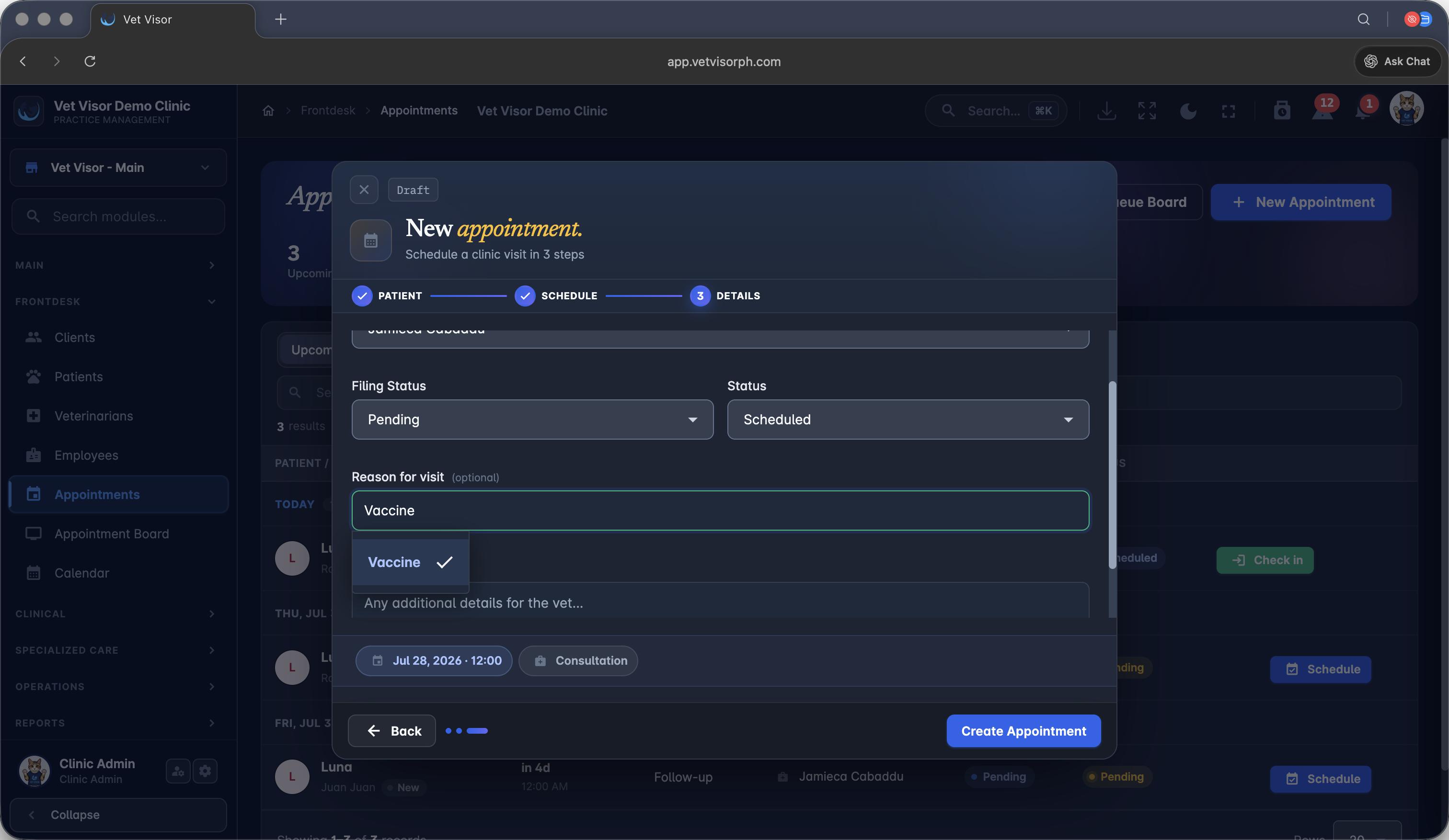Expand the REPORTS sidebar section
The height and width of the screenshot is (840, 1449).
tap(115, 723)
